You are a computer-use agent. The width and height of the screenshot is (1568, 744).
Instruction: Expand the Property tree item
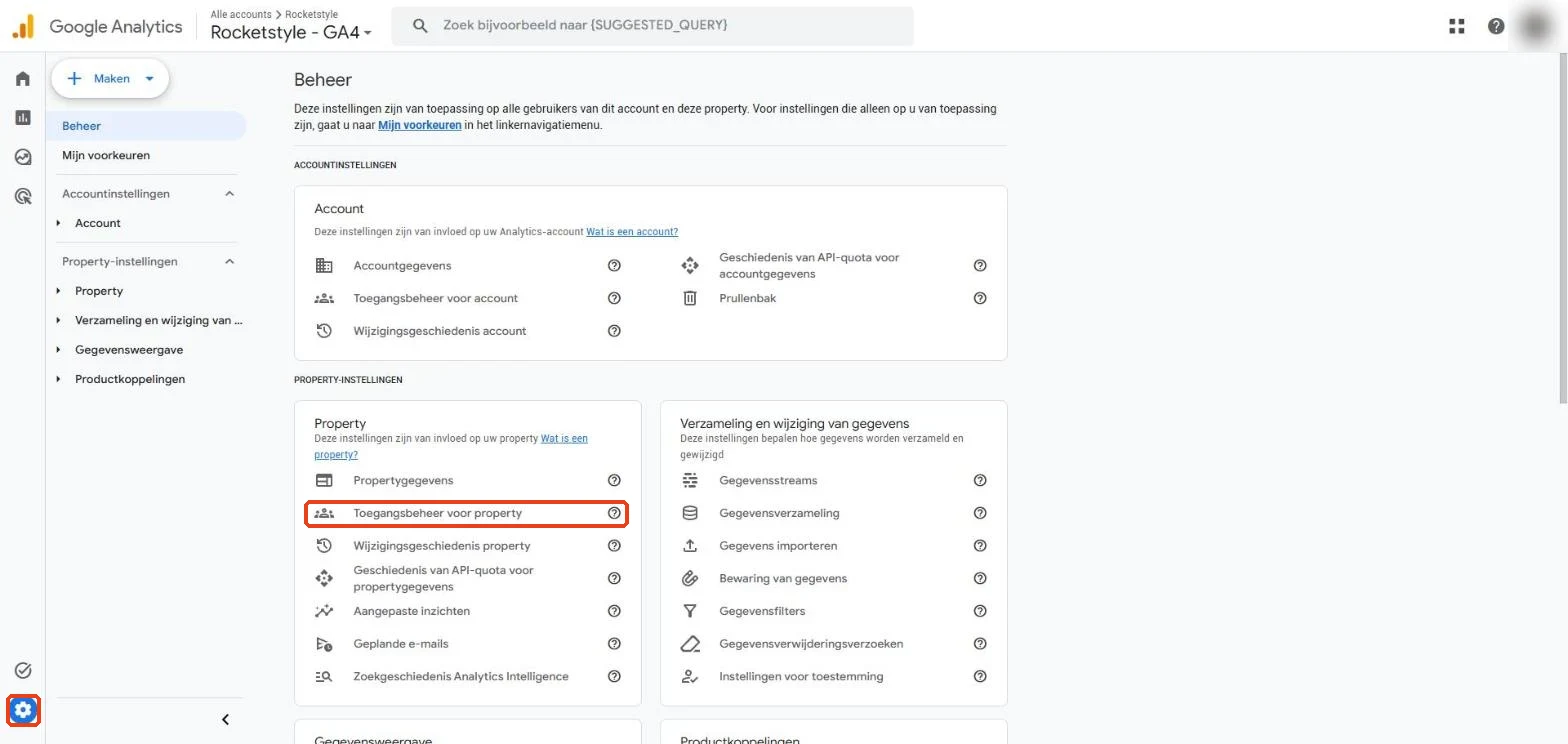coord(59,291)
